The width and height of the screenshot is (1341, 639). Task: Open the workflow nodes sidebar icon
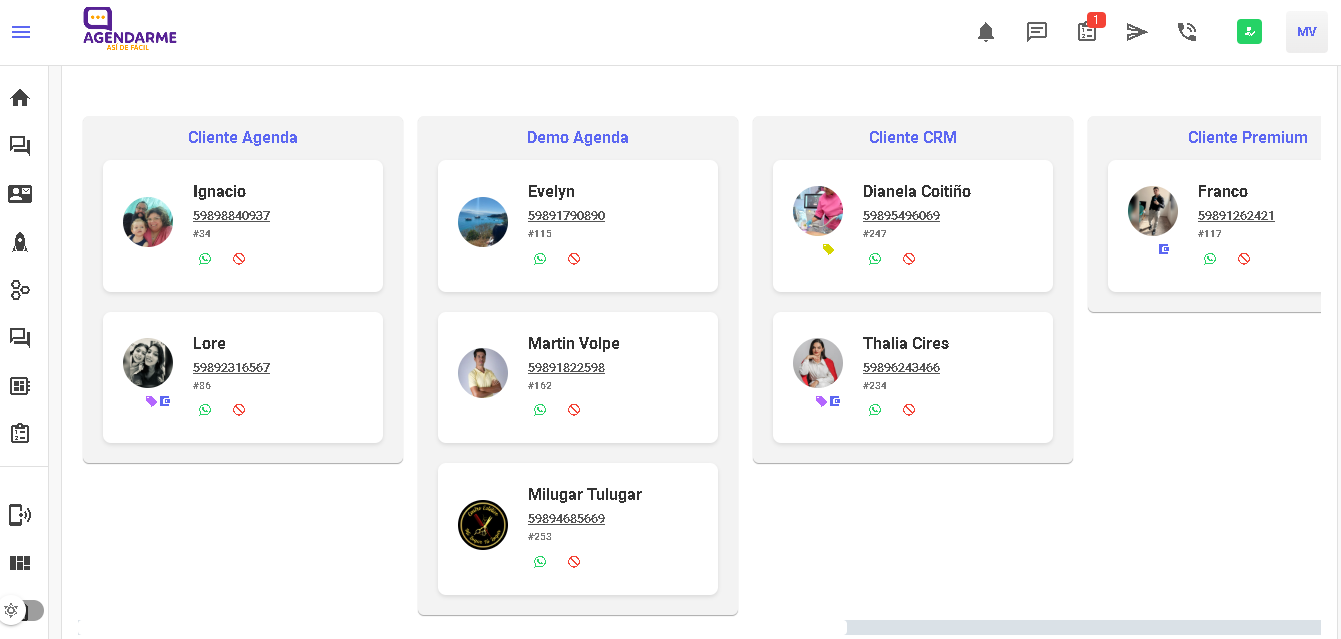[x=20, y=290]
